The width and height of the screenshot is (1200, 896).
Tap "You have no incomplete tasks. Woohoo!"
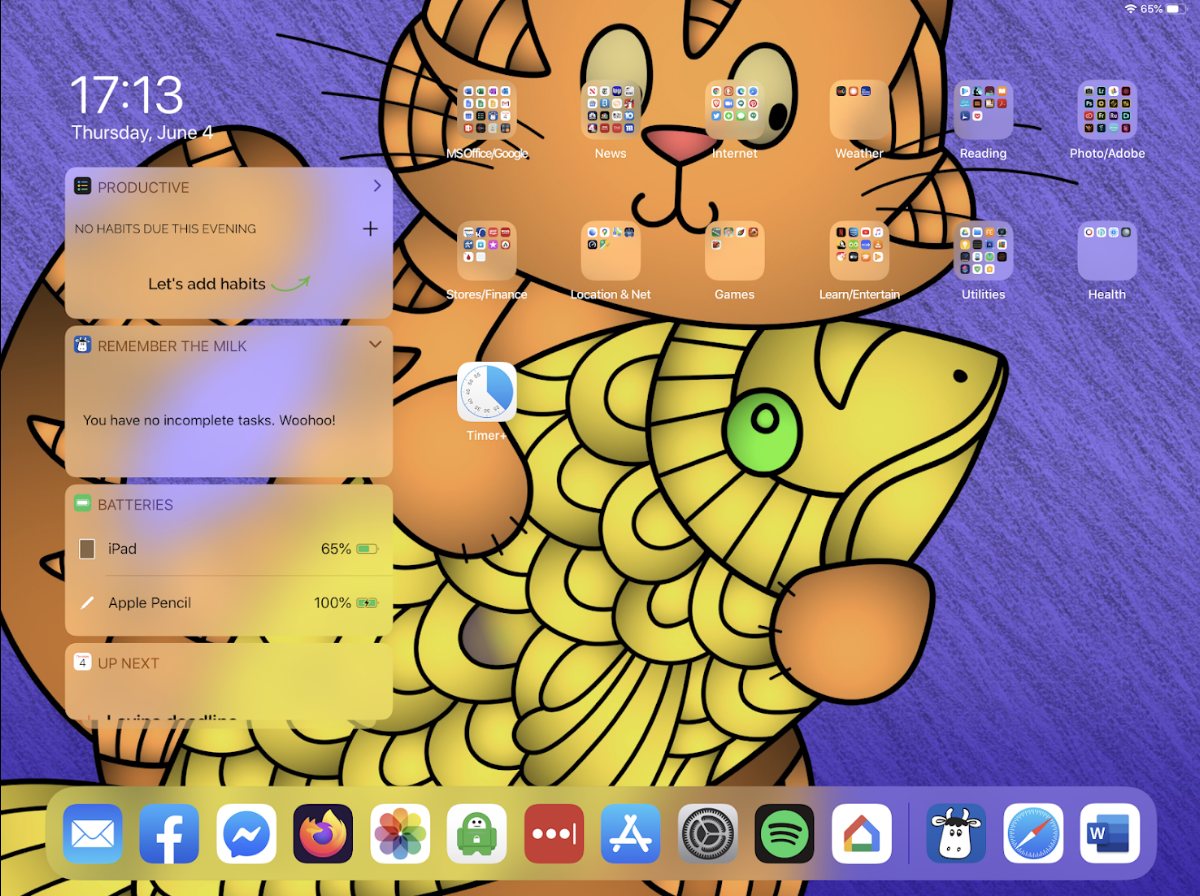point(209,420)
